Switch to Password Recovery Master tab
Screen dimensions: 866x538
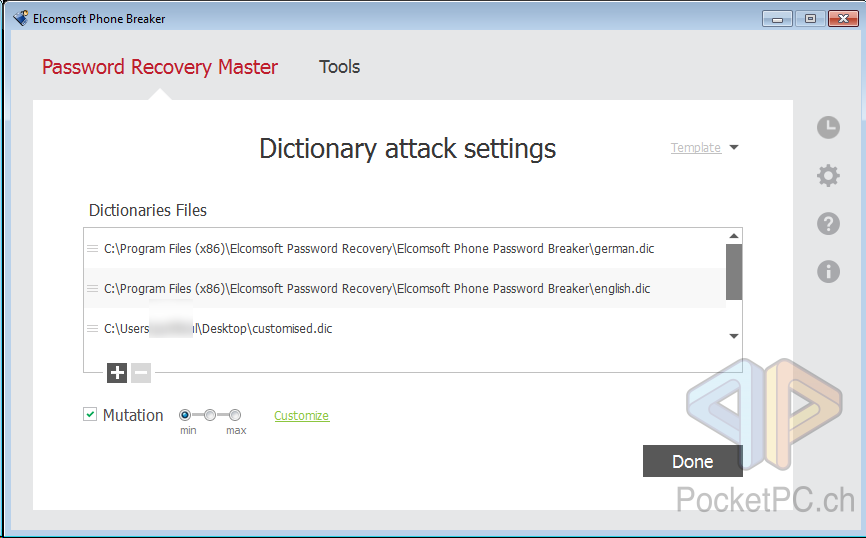pos(160,67)
